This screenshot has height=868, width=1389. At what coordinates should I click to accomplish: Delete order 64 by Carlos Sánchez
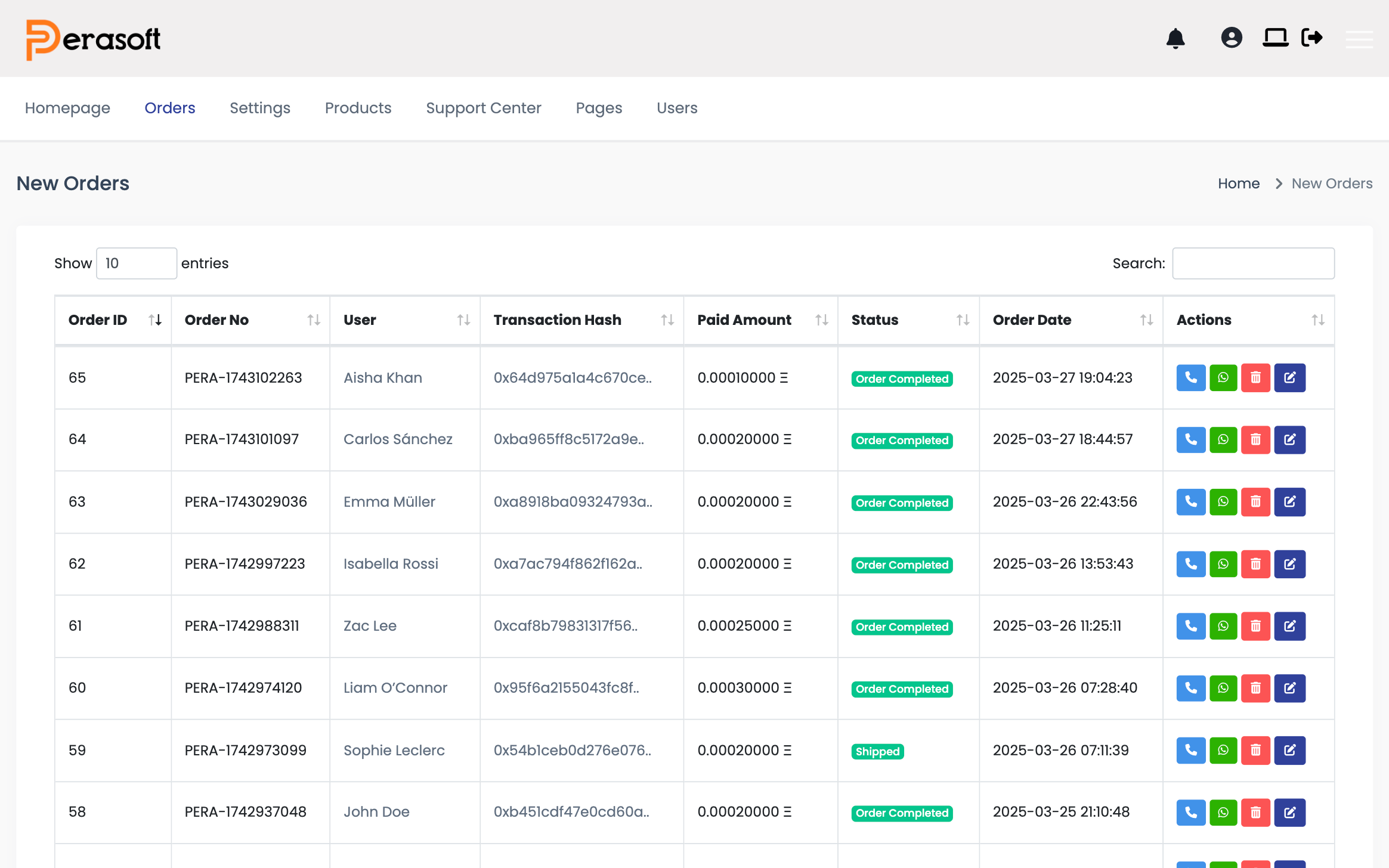1255,440
